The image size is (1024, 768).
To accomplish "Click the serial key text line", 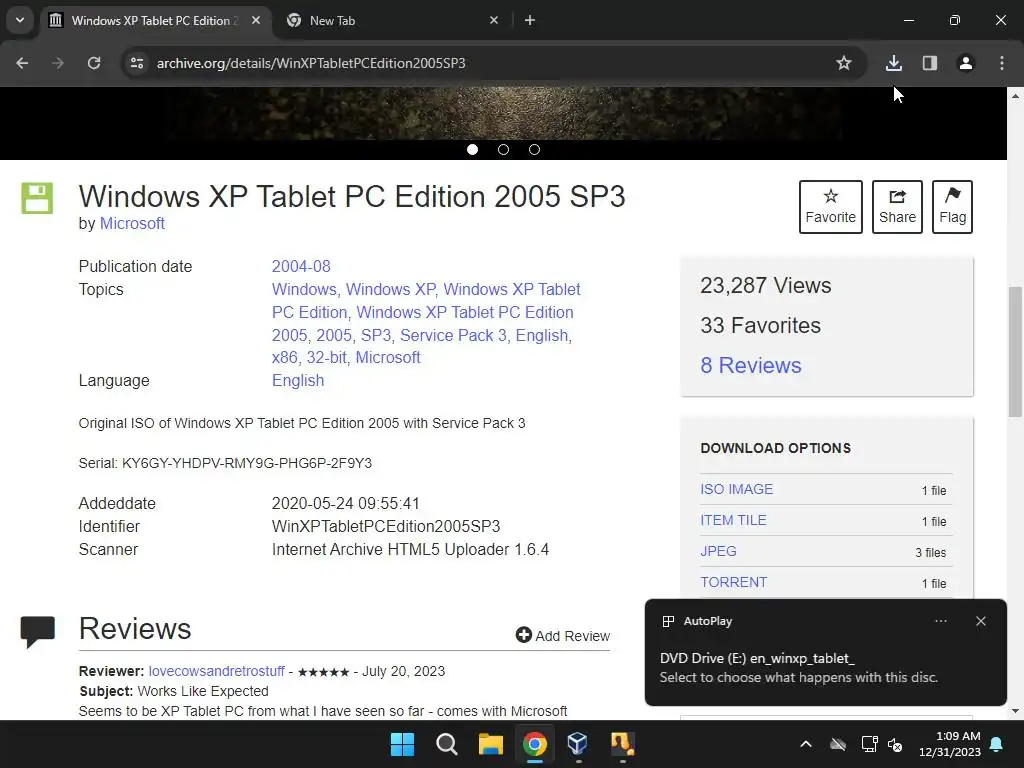I will (225, 463).
